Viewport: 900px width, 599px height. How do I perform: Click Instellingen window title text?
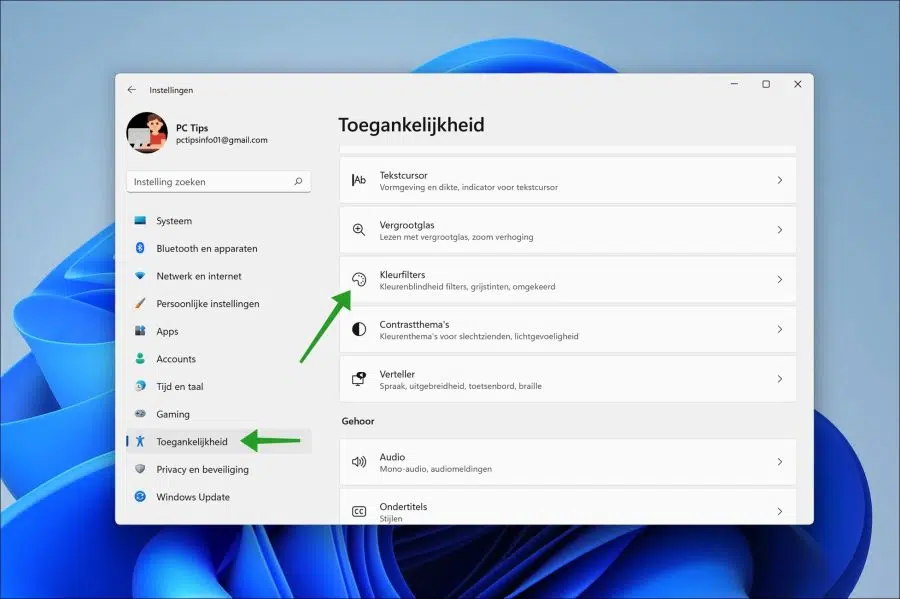pyautogui.click(x=171, y=90)
